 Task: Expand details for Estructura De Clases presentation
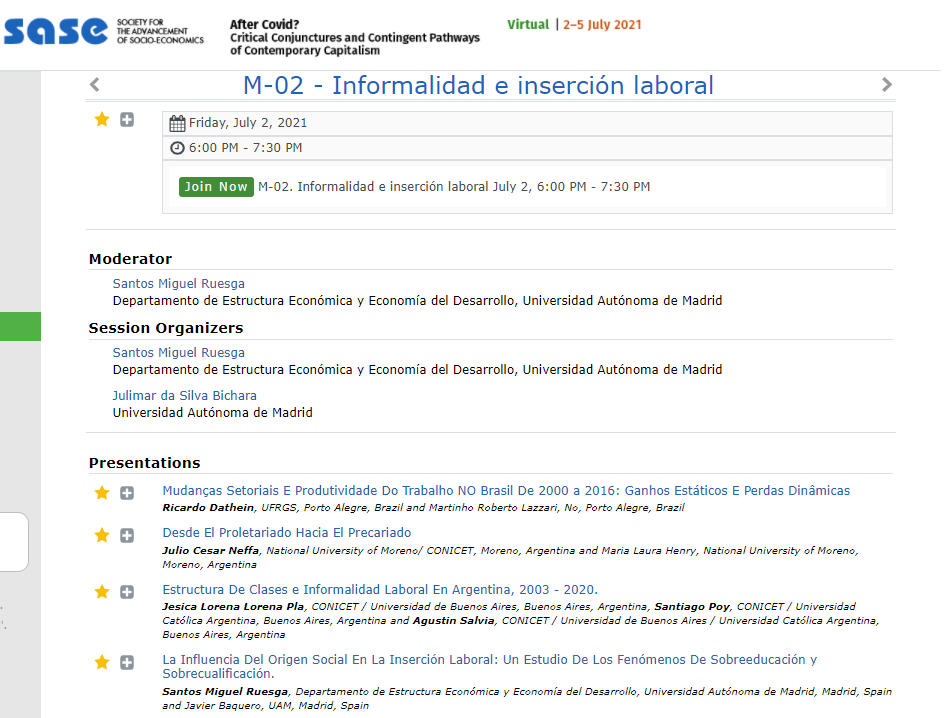point(127,592)
